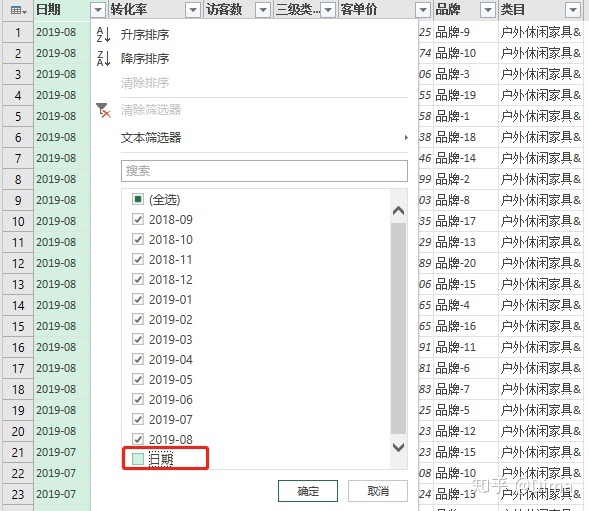
Task: Uncheck the 2019-07 checkbox
Action: pos(138,419)
